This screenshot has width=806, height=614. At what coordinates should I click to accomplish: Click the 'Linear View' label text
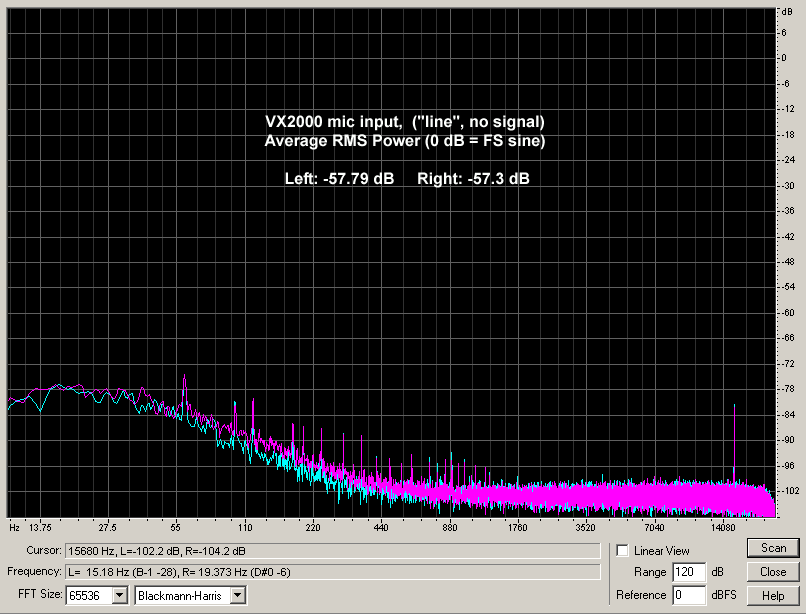point(662,551)
